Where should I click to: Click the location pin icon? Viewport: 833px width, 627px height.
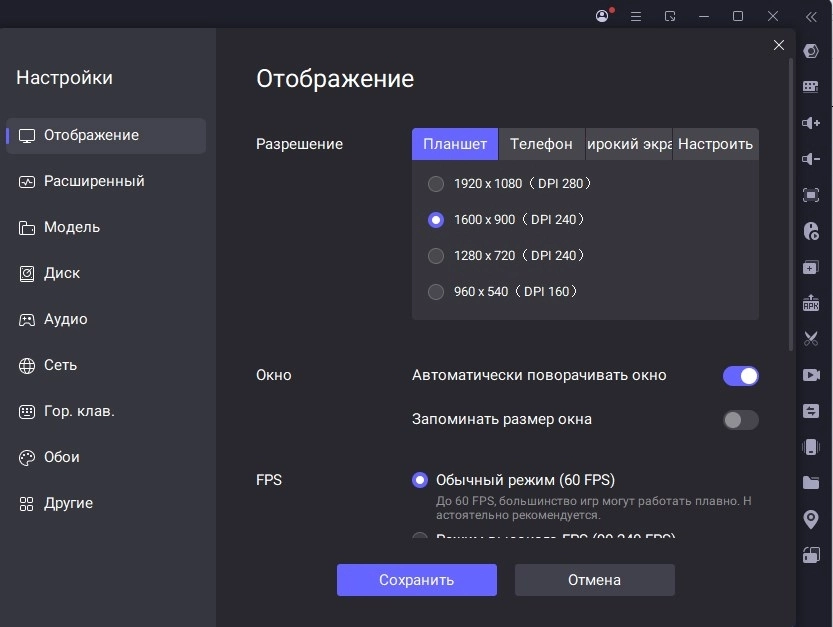pos(811,519)
